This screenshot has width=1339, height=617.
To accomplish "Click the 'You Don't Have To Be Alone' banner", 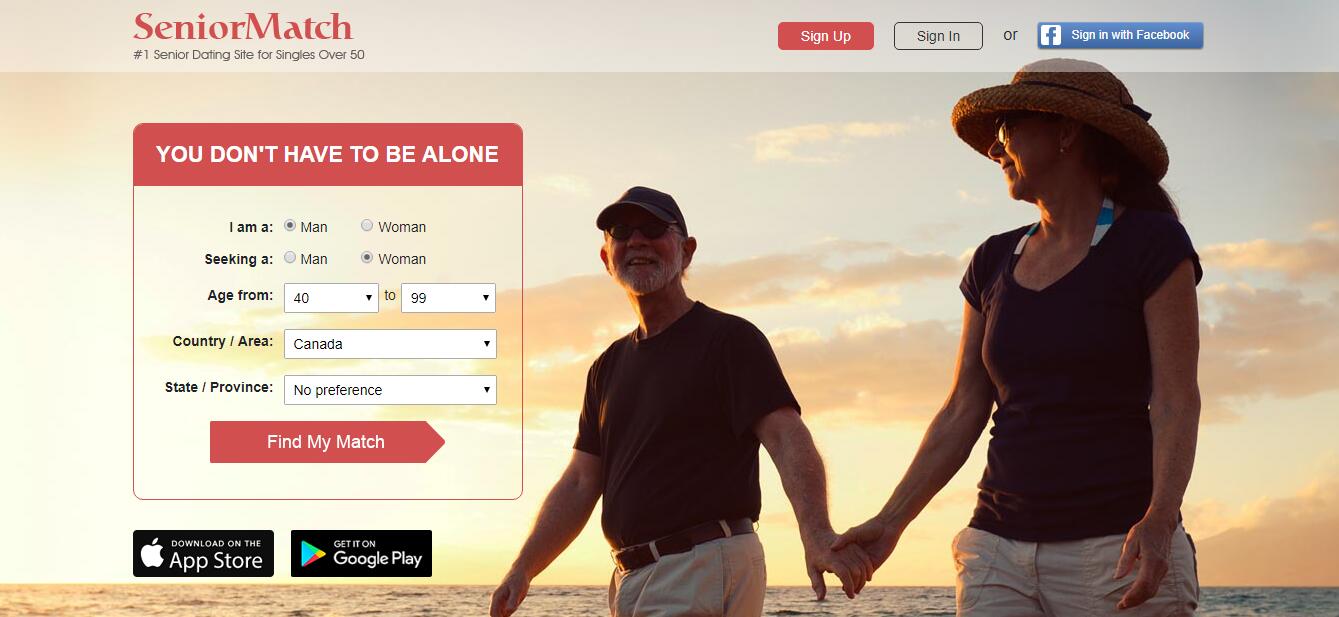I will (327, 154).
